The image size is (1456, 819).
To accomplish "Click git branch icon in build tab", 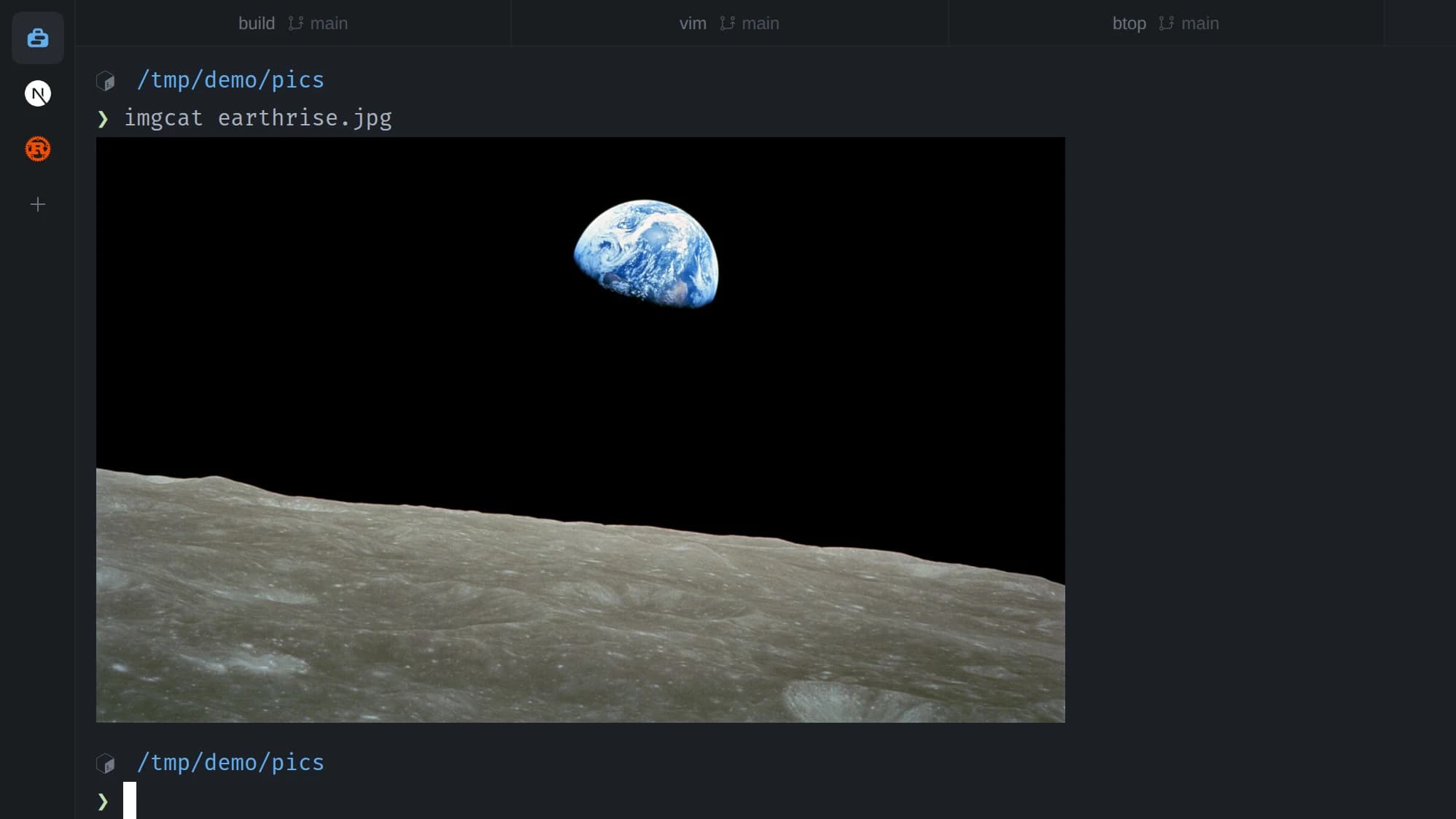I will tap(295, 23).
